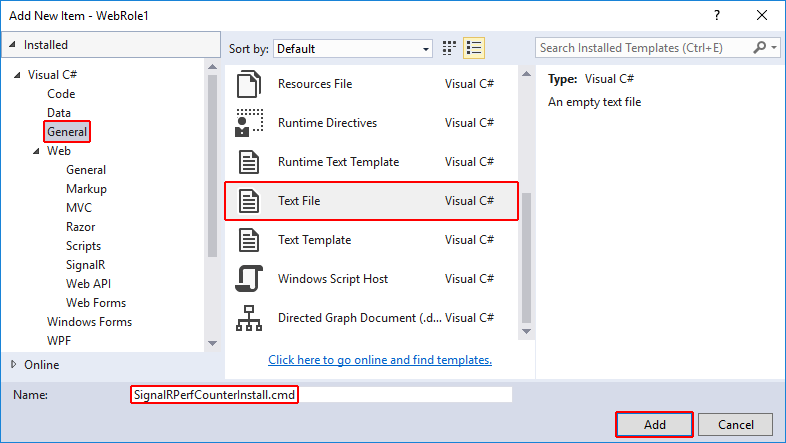Switch to small icons view

pos(449,47)
